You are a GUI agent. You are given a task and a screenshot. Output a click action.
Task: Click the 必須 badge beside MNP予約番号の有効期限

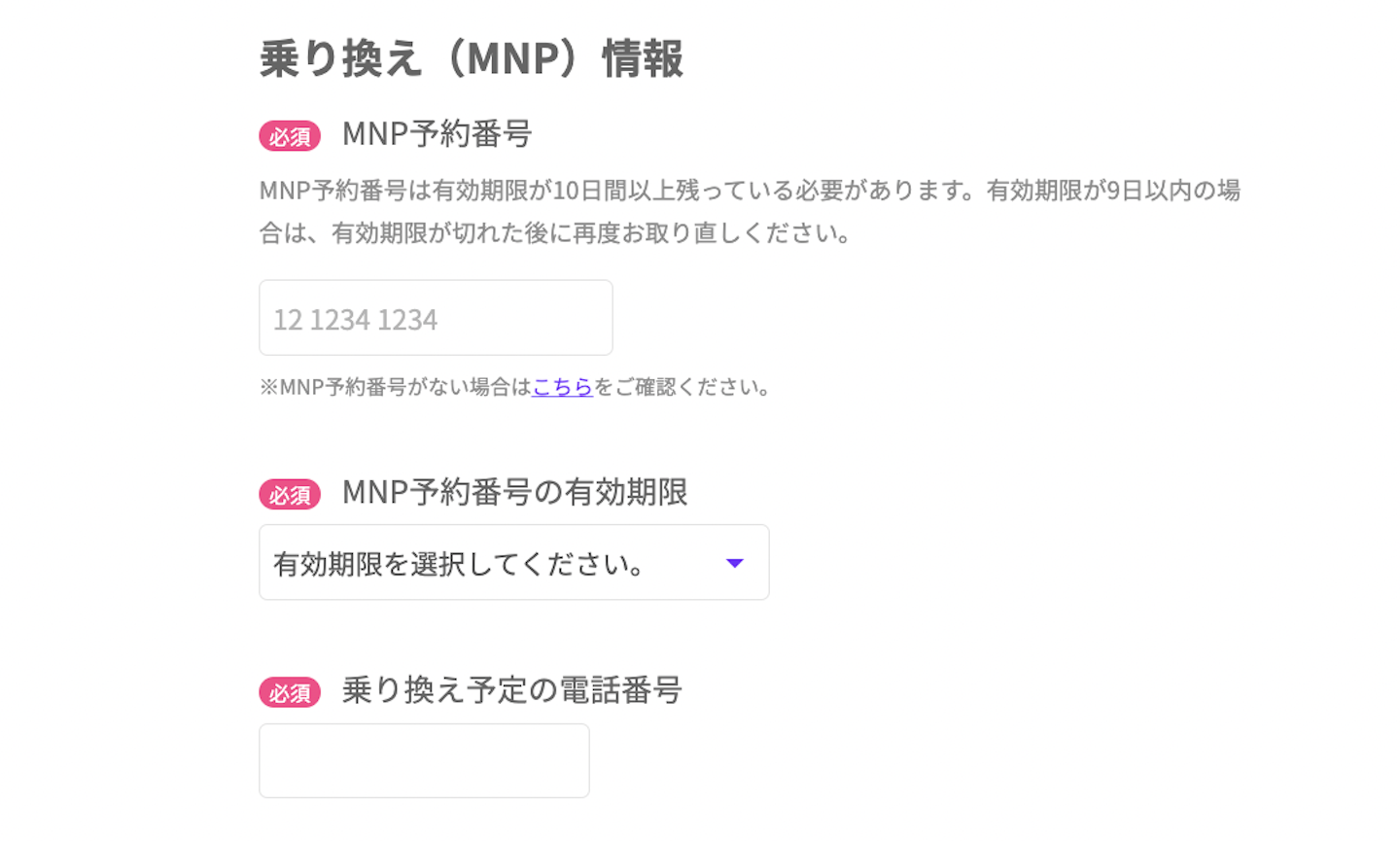[289, 494]
